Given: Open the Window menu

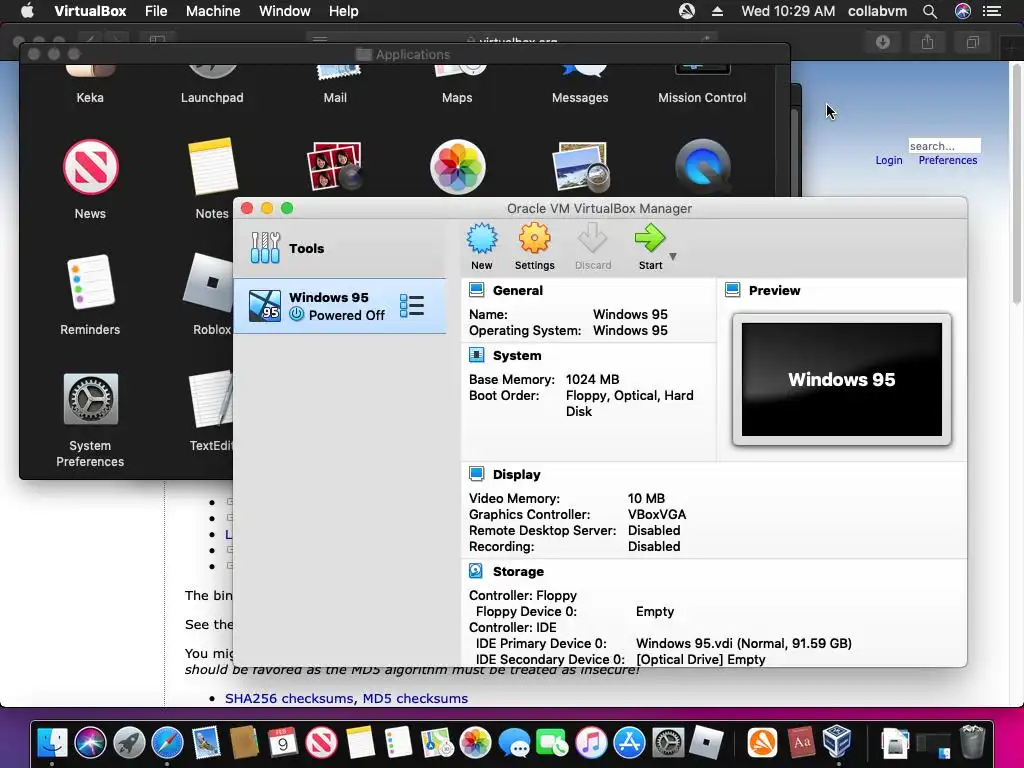Looking at the screenshot, I should 285,11.
